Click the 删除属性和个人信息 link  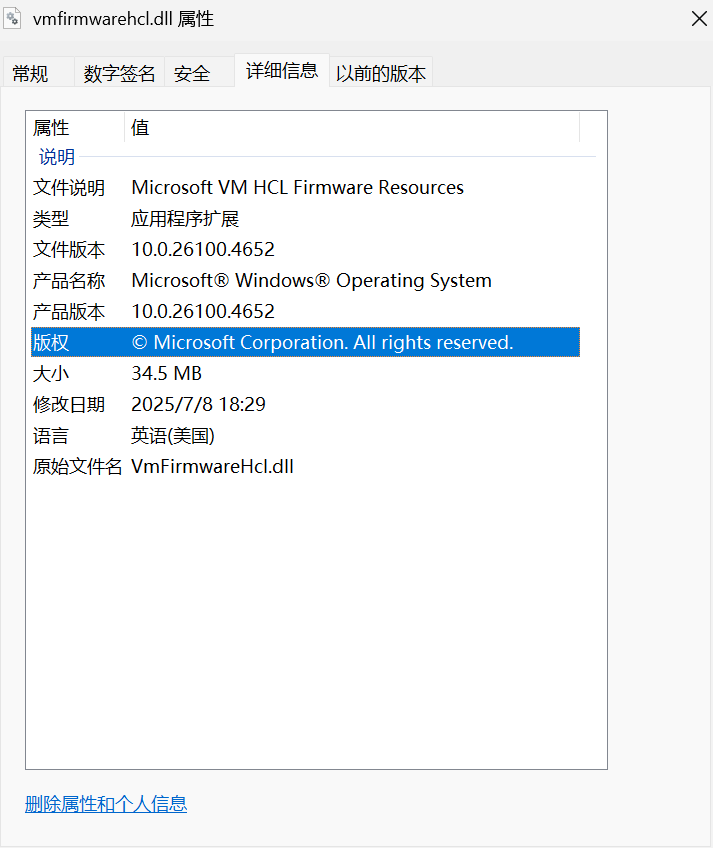point(106,804)
